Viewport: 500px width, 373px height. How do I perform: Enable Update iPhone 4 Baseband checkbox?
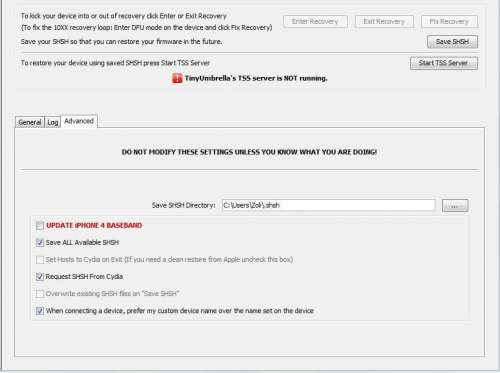pyautogui.click(x=40, y=226)
